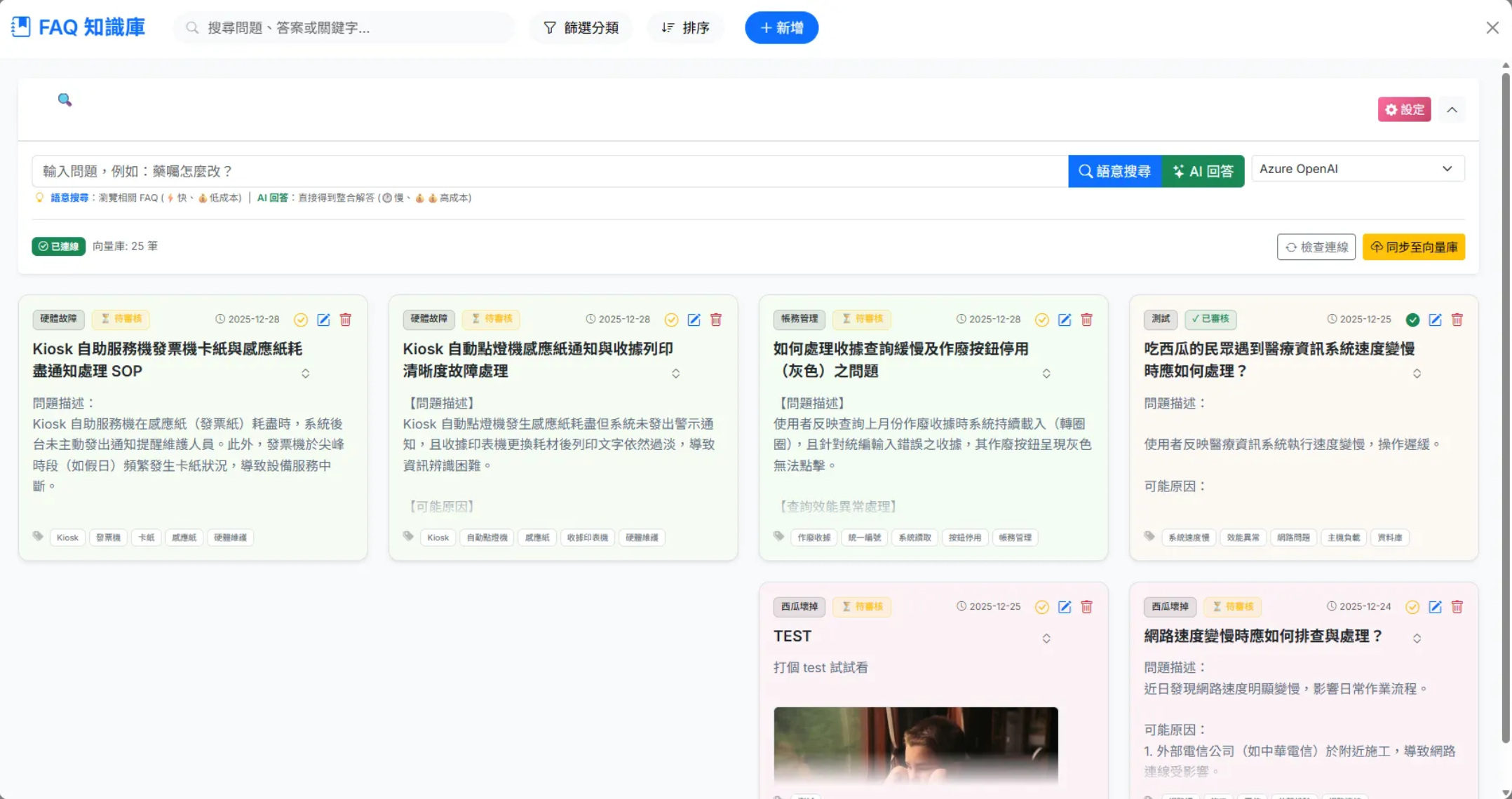
Task: Expand the Kiosk 發票機卡紙 card details
Action: click(306, 373)
